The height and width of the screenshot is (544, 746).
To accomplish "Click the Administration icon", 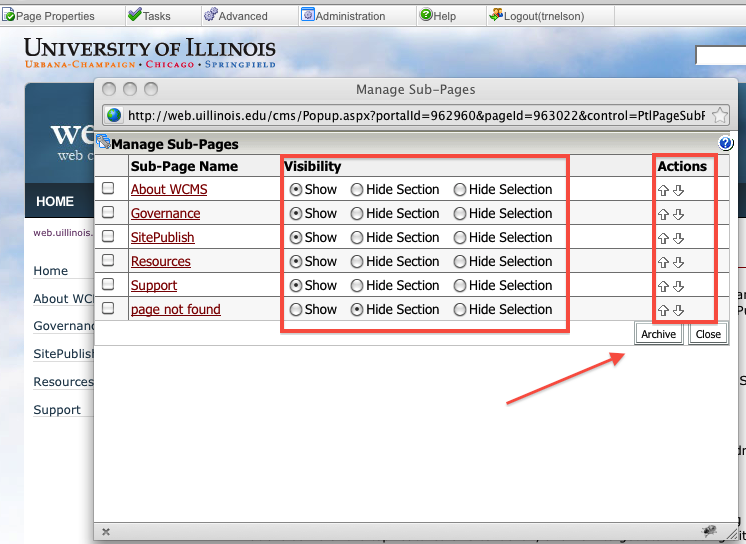I will [308, 15].
